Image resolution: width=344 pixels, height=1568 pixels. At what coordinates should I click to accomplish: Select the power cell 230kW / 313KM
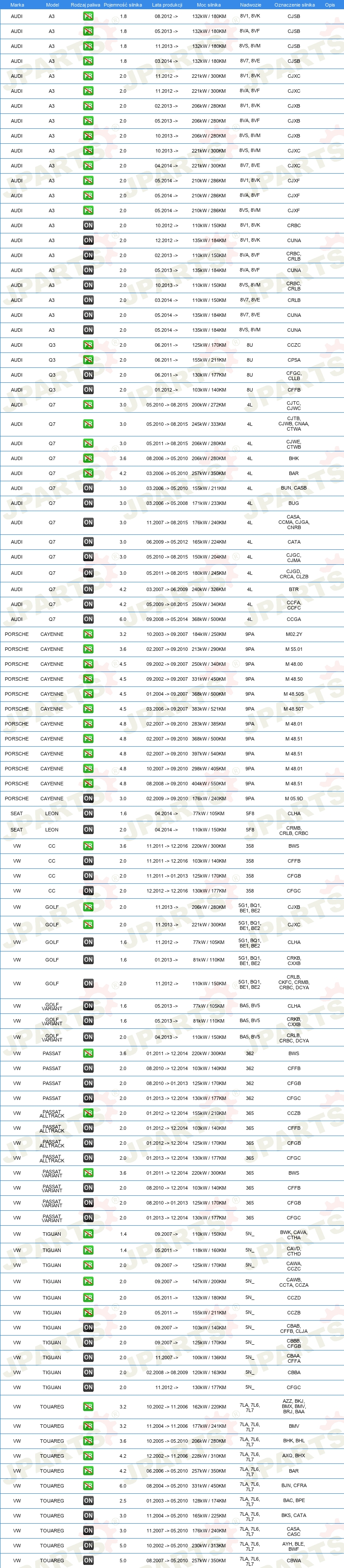coord(209,1546)
